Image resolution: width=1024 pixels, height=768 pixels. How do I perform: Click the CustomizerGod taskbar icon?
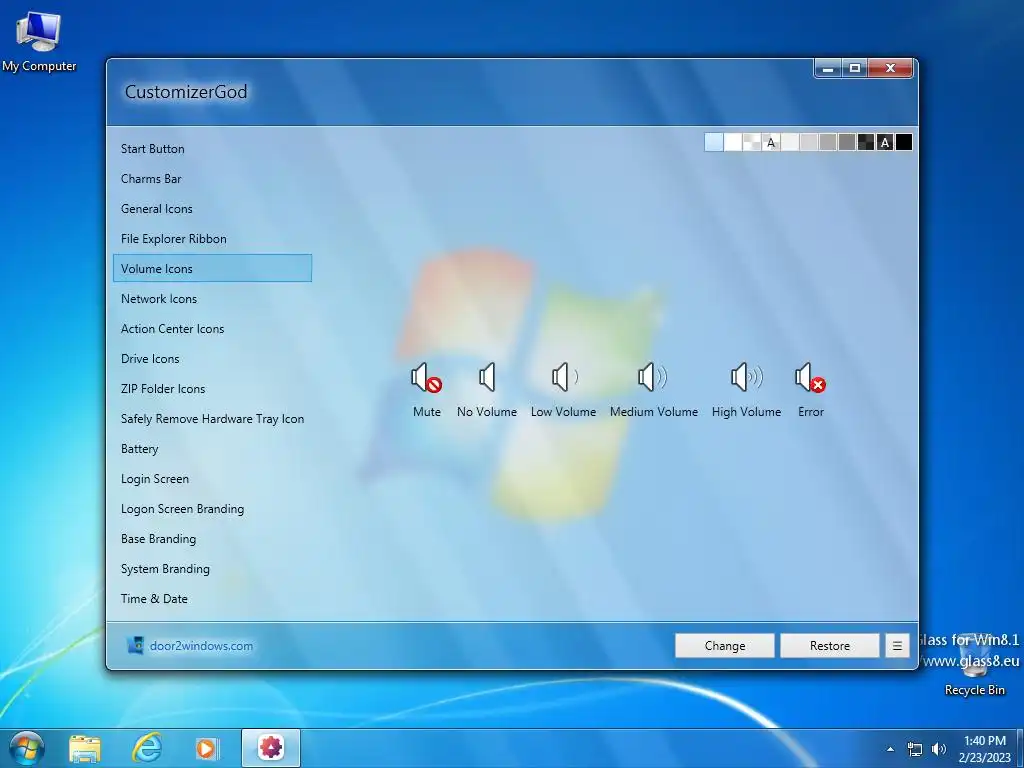(x=271, y=748)
